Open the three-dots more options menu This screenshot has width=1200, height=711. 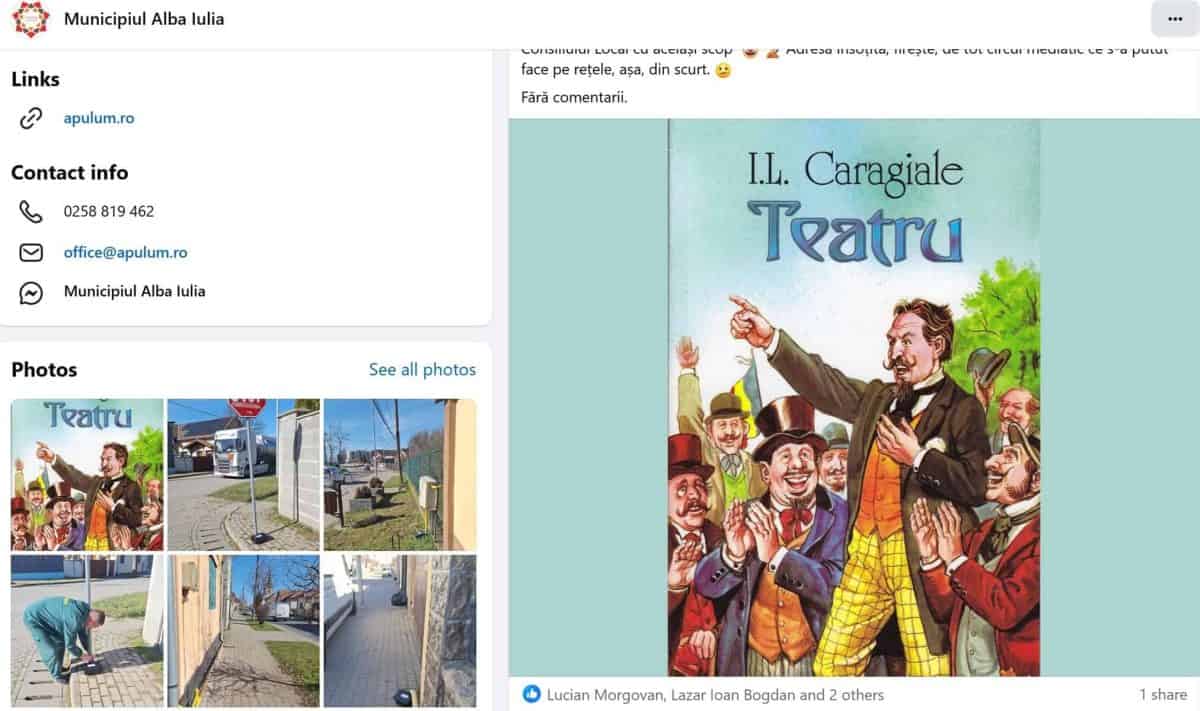[1174, 19]
